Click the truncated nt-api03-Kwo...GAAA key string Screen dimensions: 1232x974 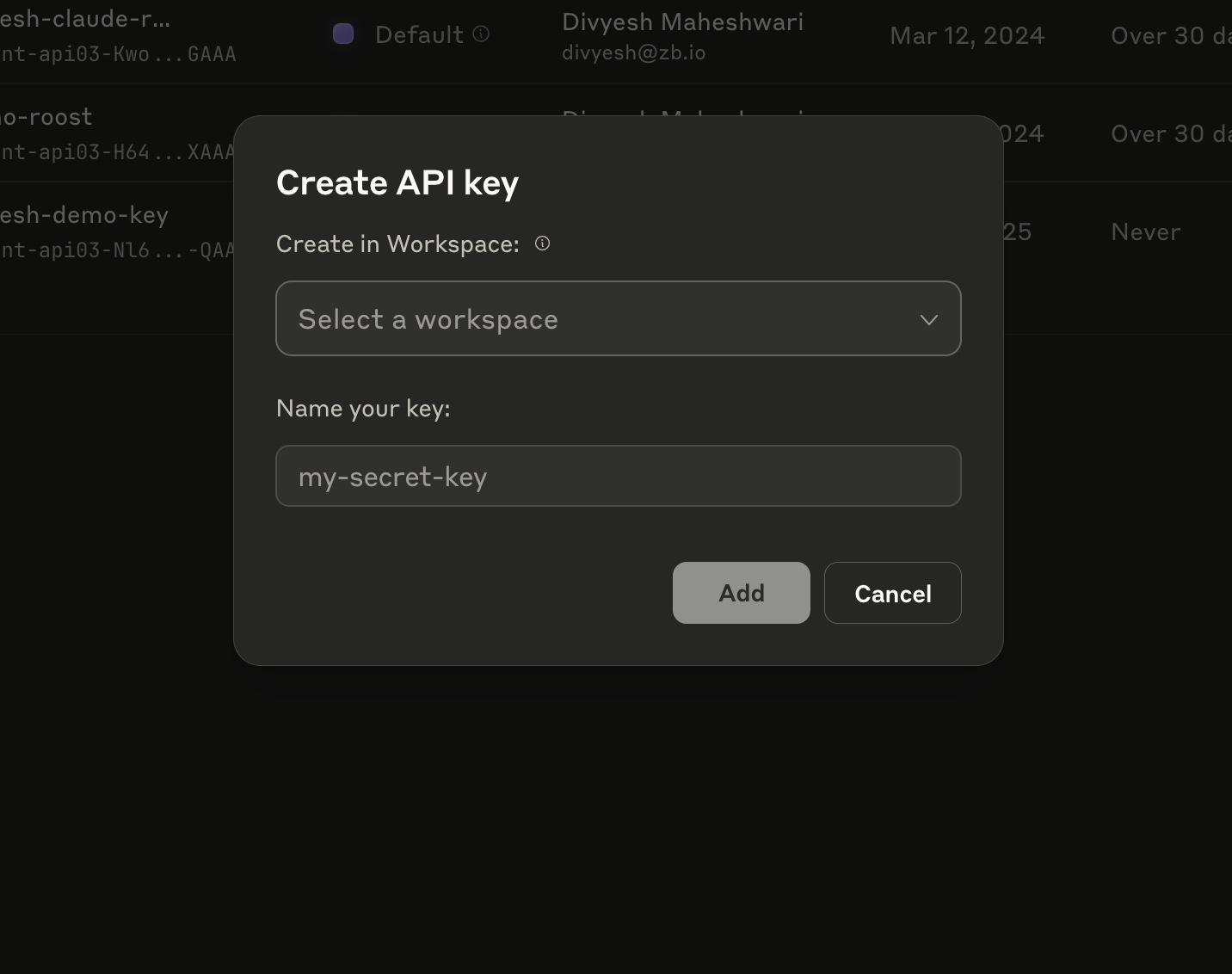click(x=118, y=53)
